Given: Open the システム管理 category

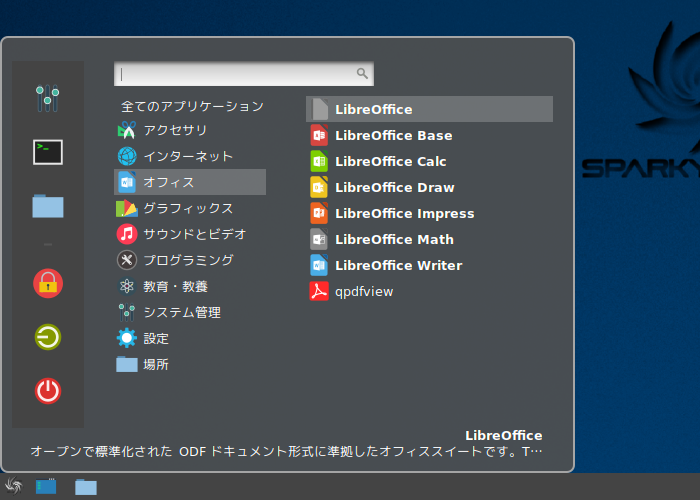Looking at the screenshot, I should coord(190,312).
